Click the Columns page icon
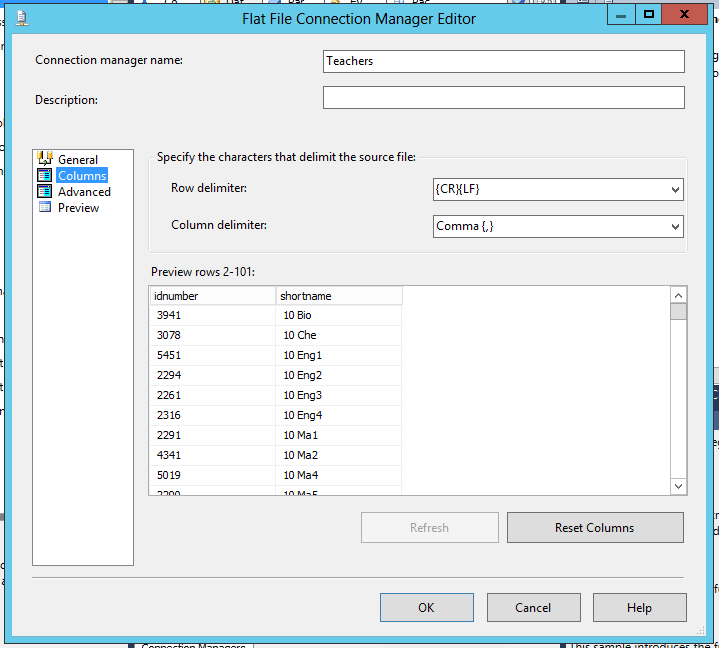The height and width of the screenshot is (648, 719). pyautogui.click(x=44, y=175)
